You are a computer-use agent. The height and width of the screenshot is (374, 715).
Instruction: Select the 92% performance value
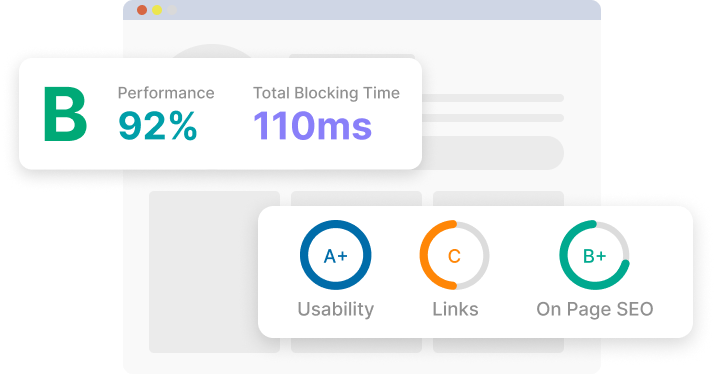pos(157,126)
